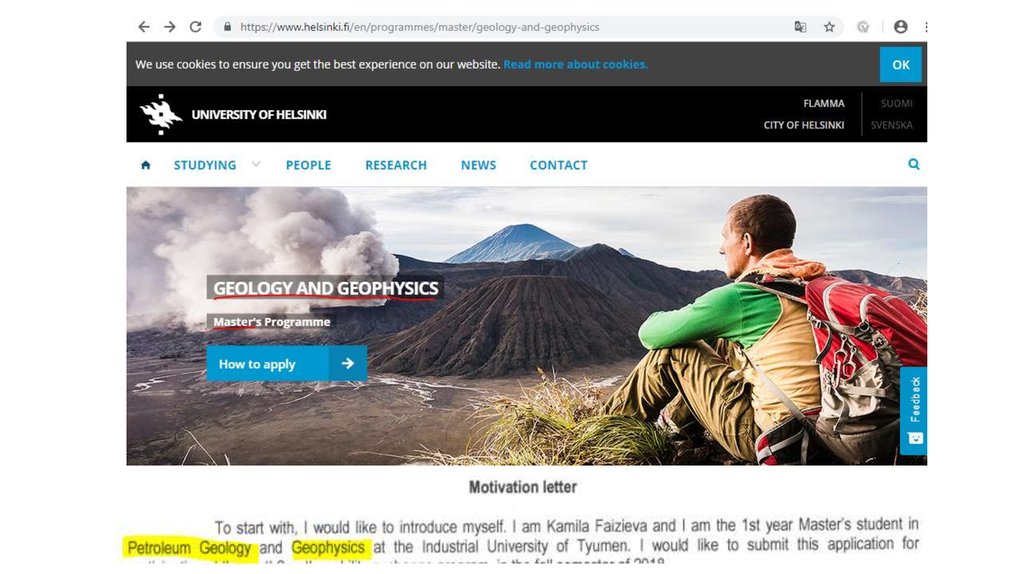Viewport: 1024px width, 574px height.
Task: Go back using browser back arrow
Action: [x=144, y=27]
